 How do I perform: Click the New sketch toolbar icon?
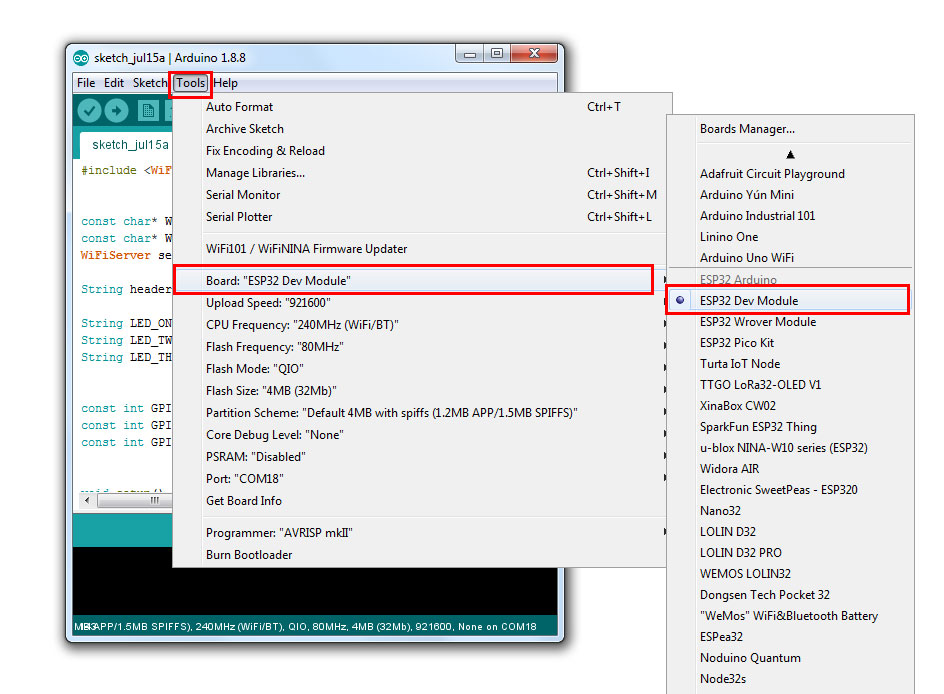148,111
